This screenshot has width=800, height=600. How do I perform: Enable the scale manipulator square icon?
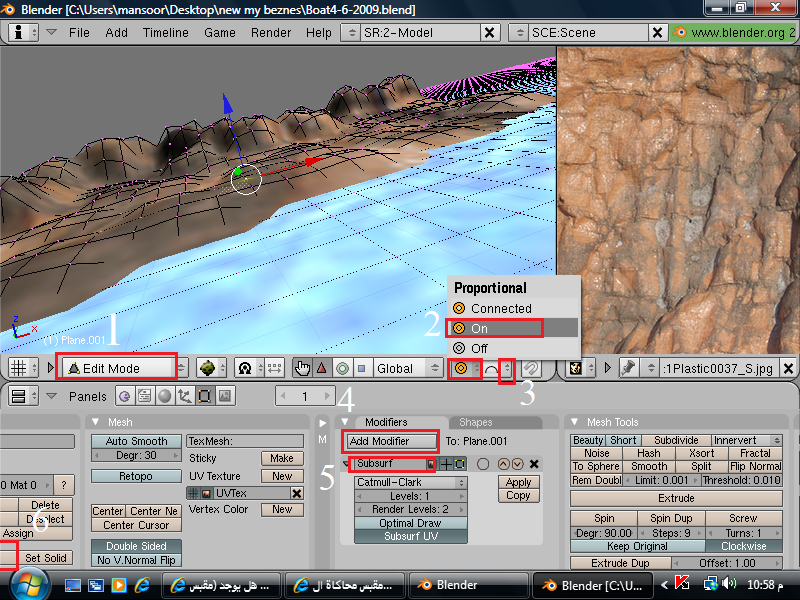362,368
